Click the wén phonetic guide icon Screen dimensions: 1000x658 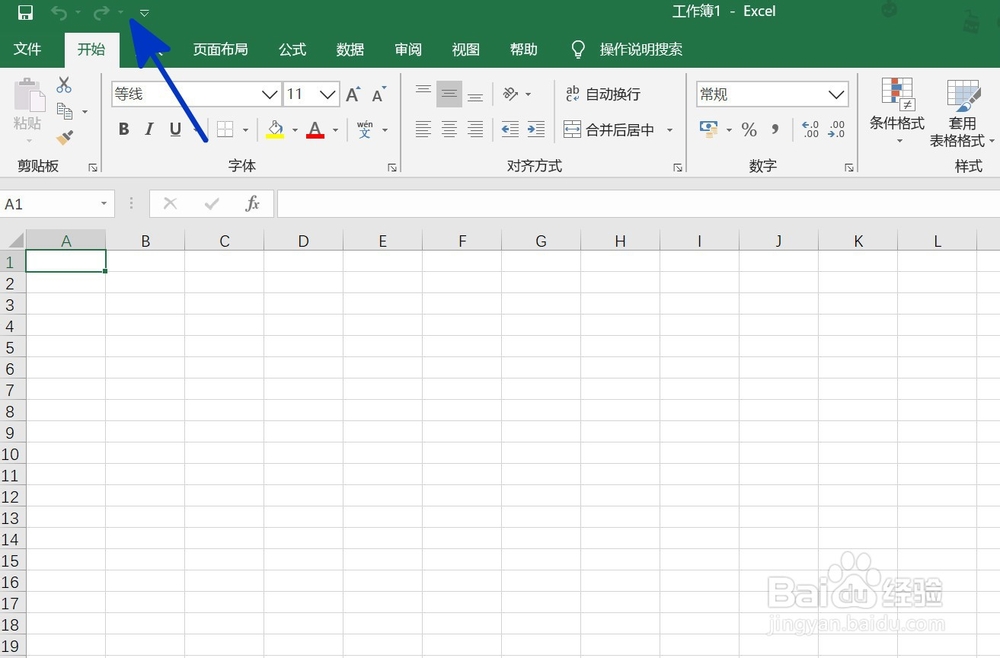point(365,129)
